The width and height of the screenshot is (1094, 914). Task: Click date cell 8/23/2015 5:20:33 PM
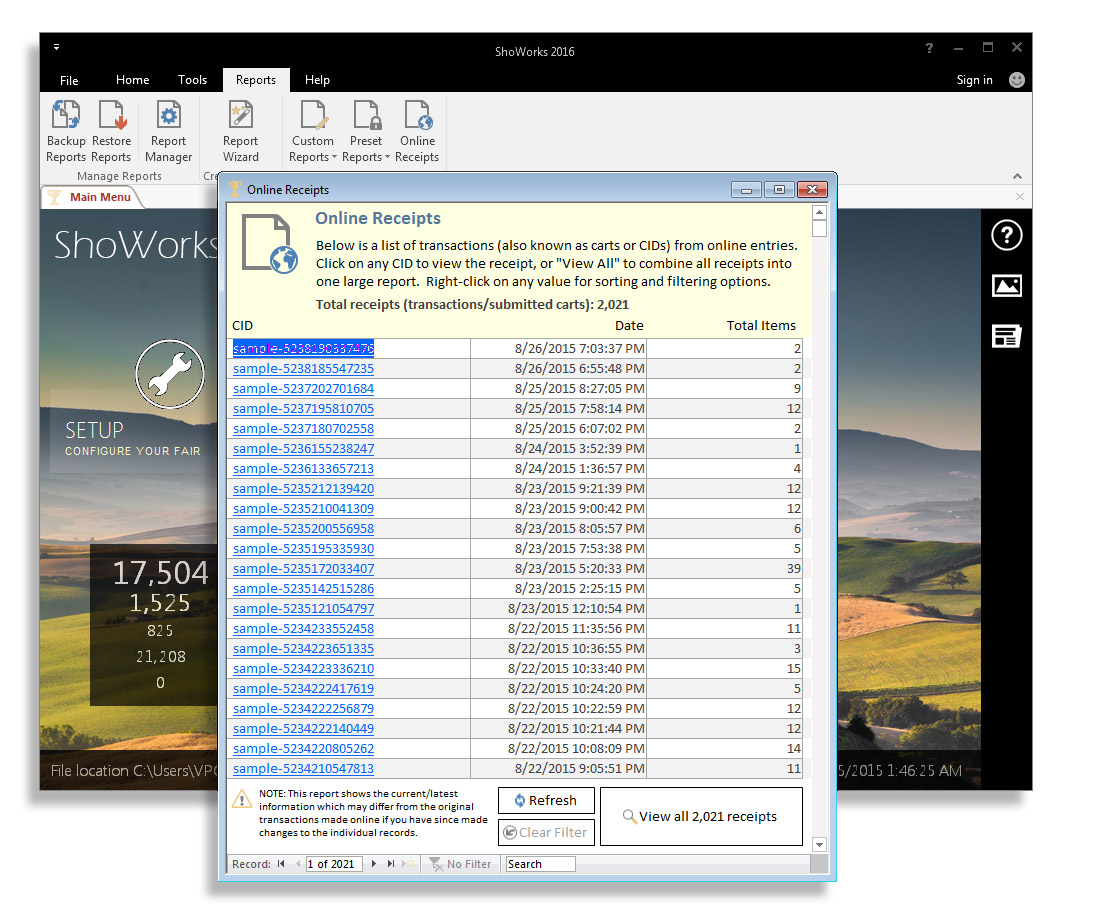pyautogui.click(x=558, y=569)
